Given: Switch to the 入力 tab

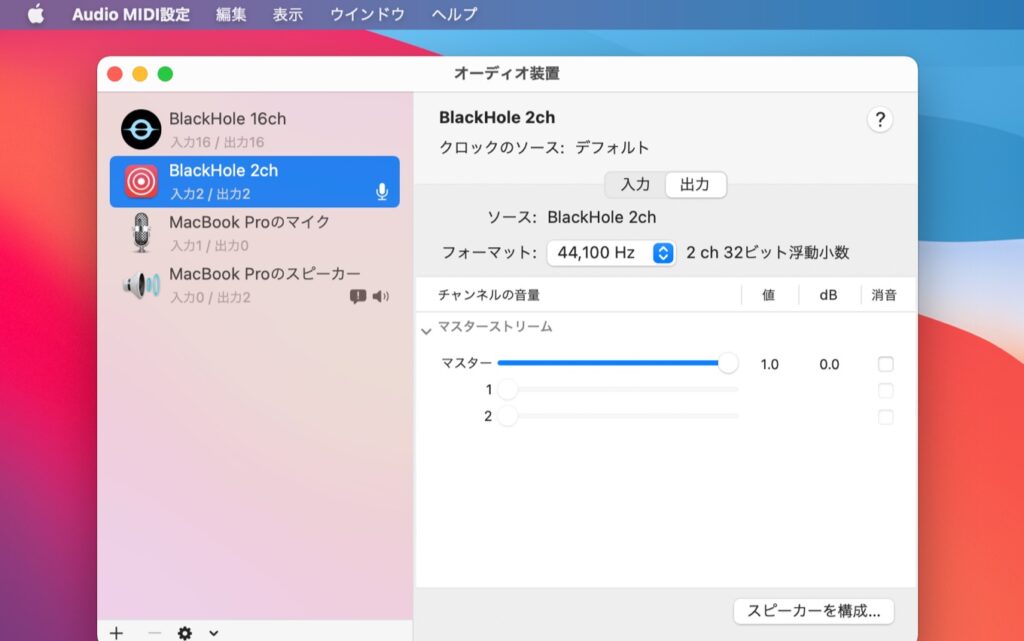Looking at the screenshot, I should (x=635, y=185).
